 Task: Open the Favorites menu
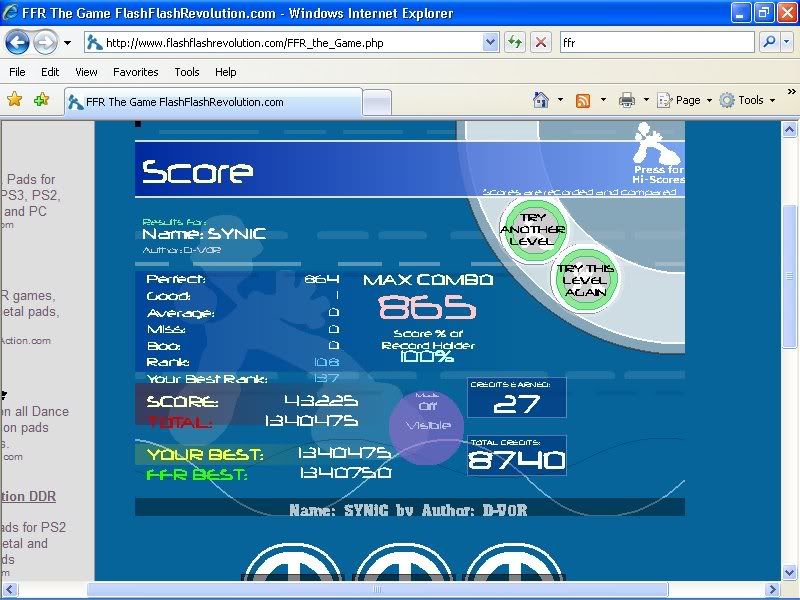(135, 72)
